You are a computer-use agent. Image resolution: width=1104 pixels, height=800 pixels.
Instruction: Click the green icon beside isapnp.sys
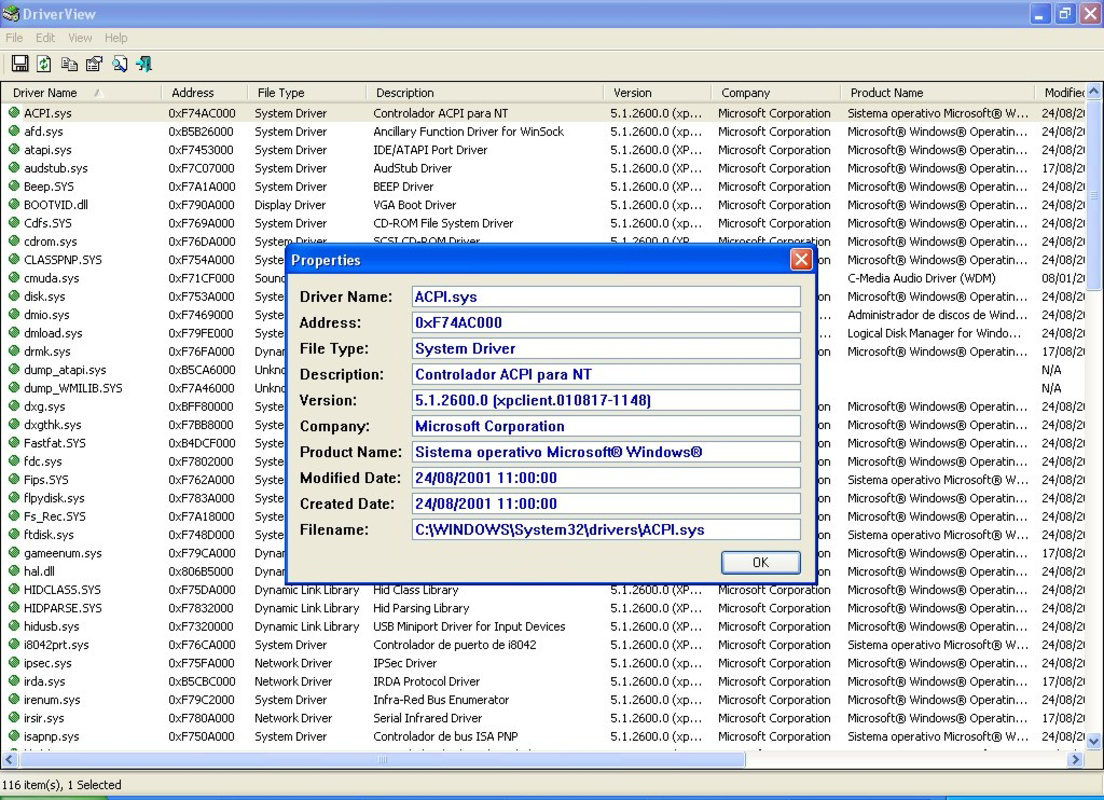[13, 735]
